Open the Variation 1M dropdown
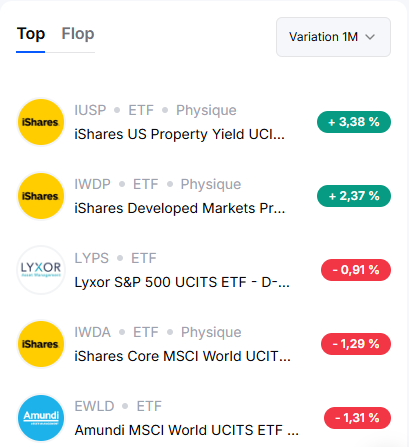This screenshot has height=447, width=409. click(333, 37)
